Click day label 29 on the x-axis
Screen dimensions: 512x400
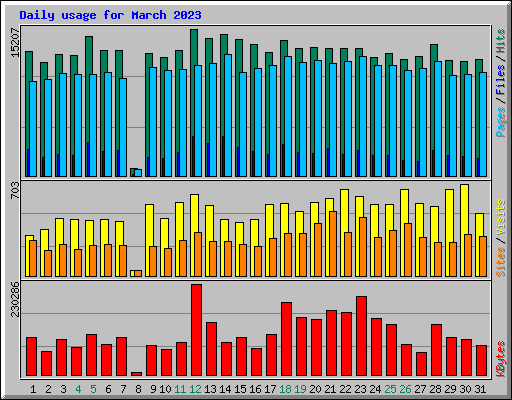[451, 389]
